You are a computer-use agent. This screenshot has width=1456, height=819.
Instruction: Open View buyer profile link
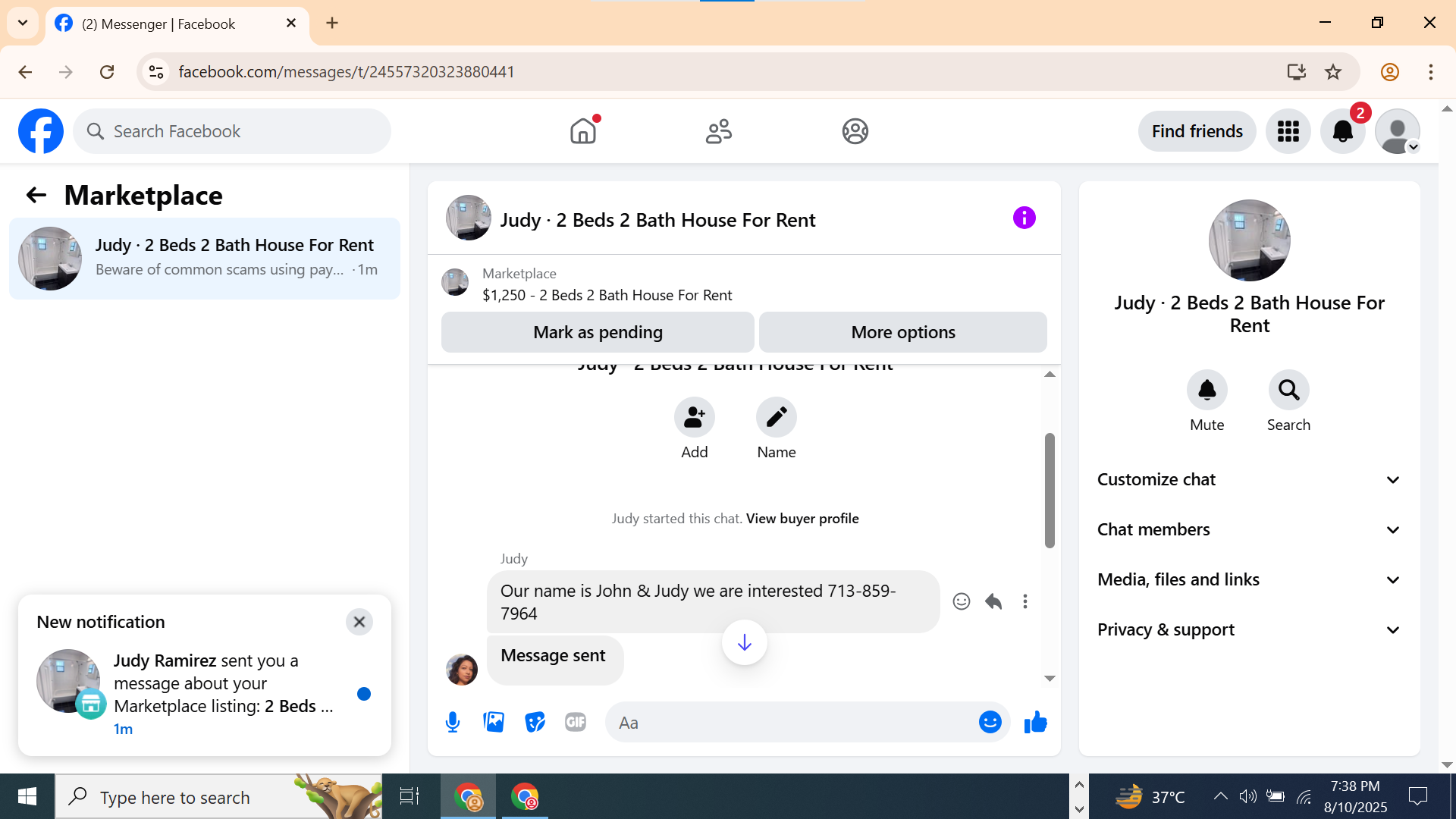click(802, 519)
